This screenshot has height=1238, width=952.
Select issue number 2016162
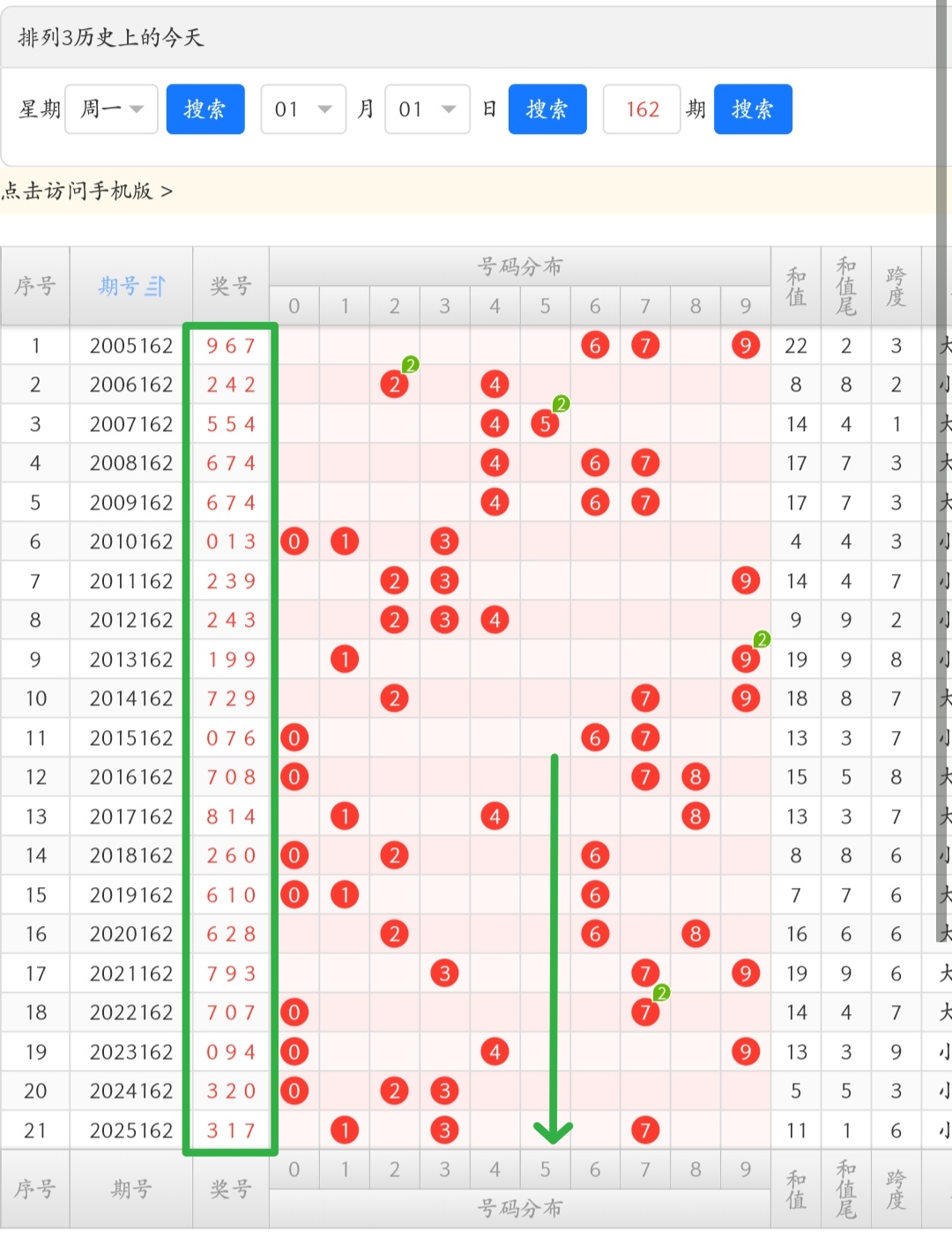131,777
